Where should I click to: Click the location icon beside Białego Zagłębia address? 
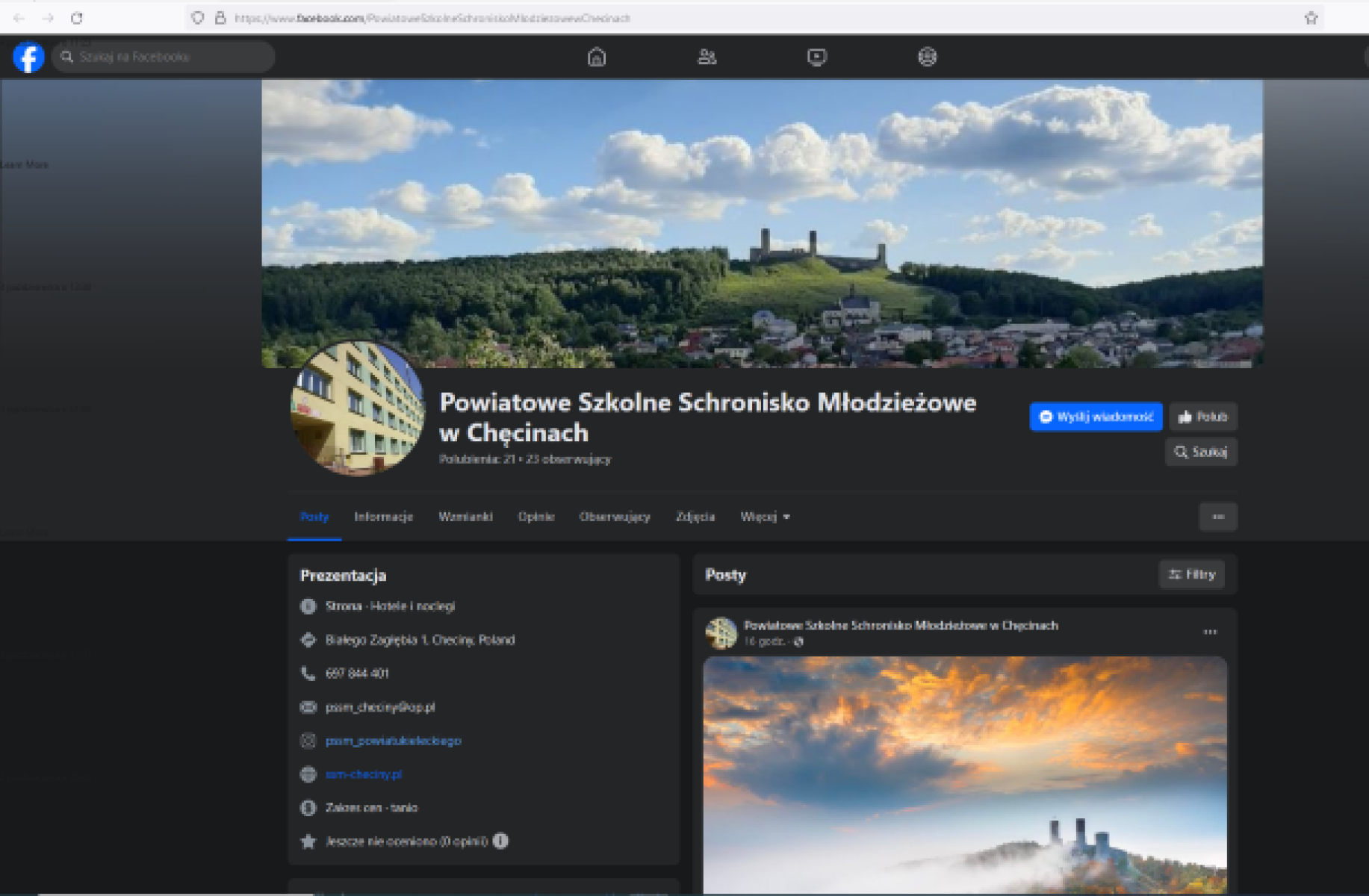coord(308,640)
